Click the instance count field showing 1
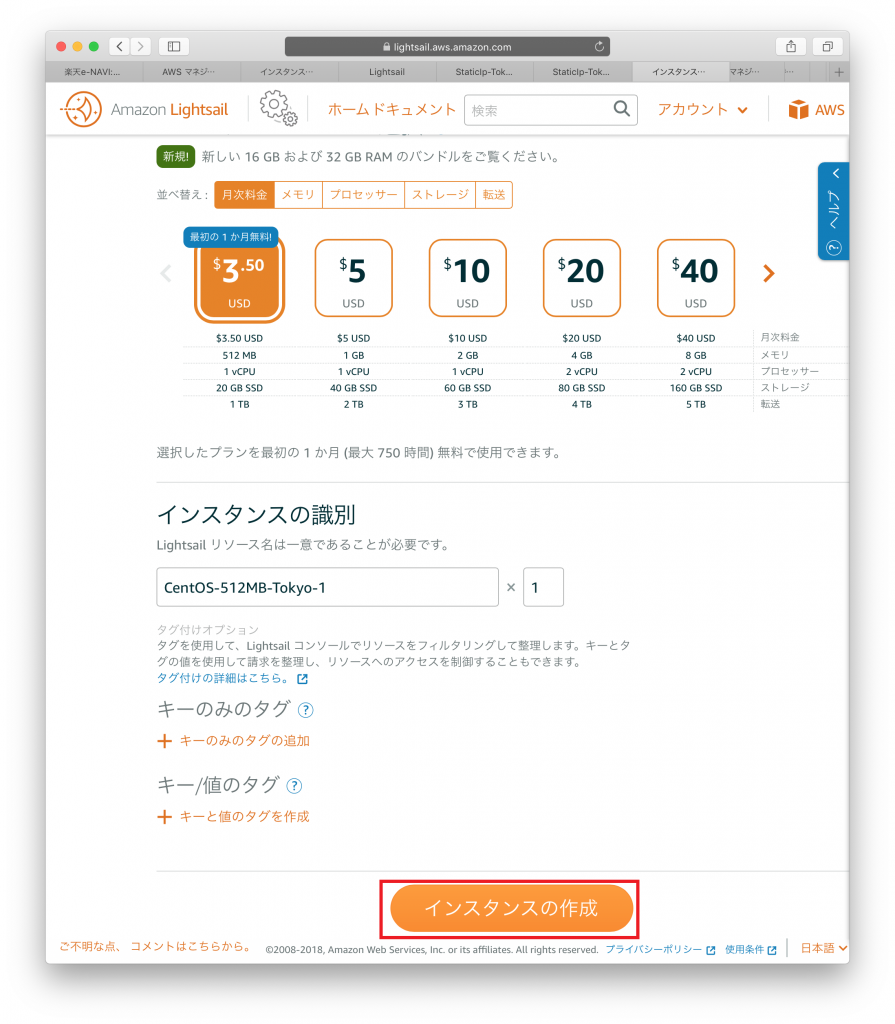The image size is (895, 1024). tap(544, 587)
